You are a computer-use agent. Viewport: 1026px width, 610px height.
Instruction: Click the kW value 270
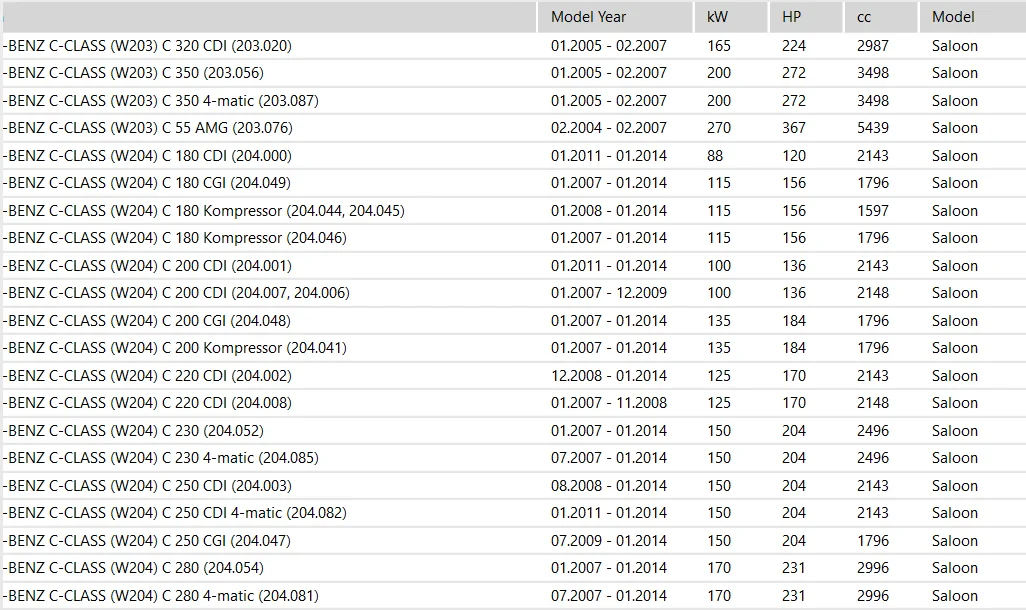click(x=718, y=128)
